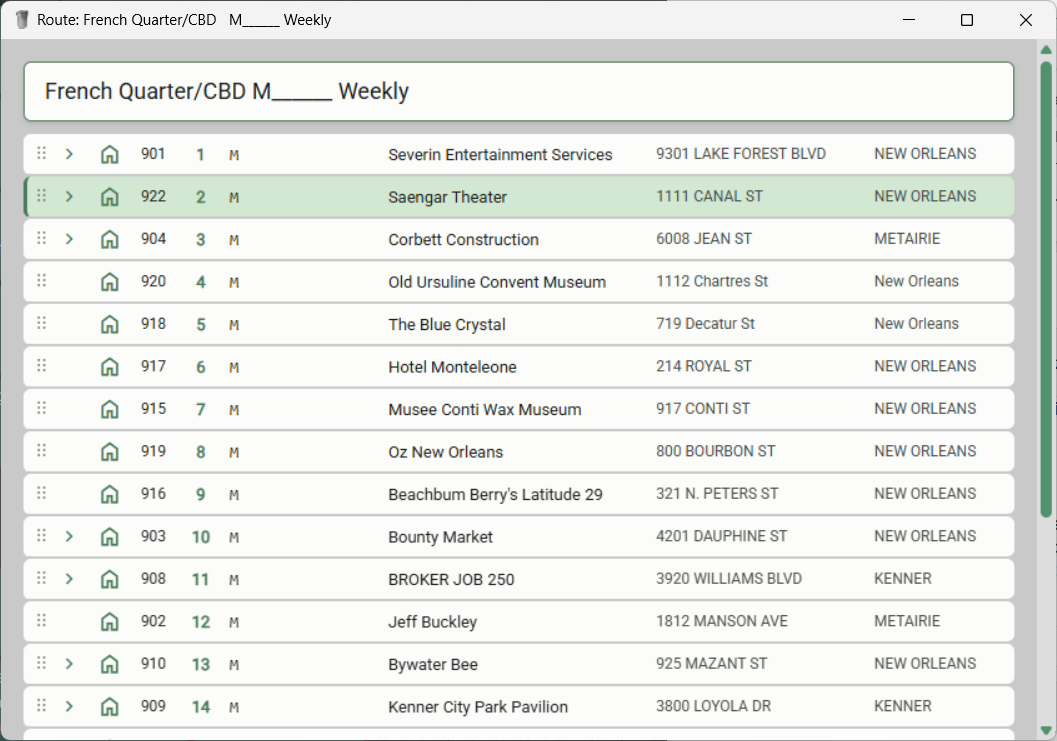Click drag handle for The Blue Crystal

pos(42,324)
